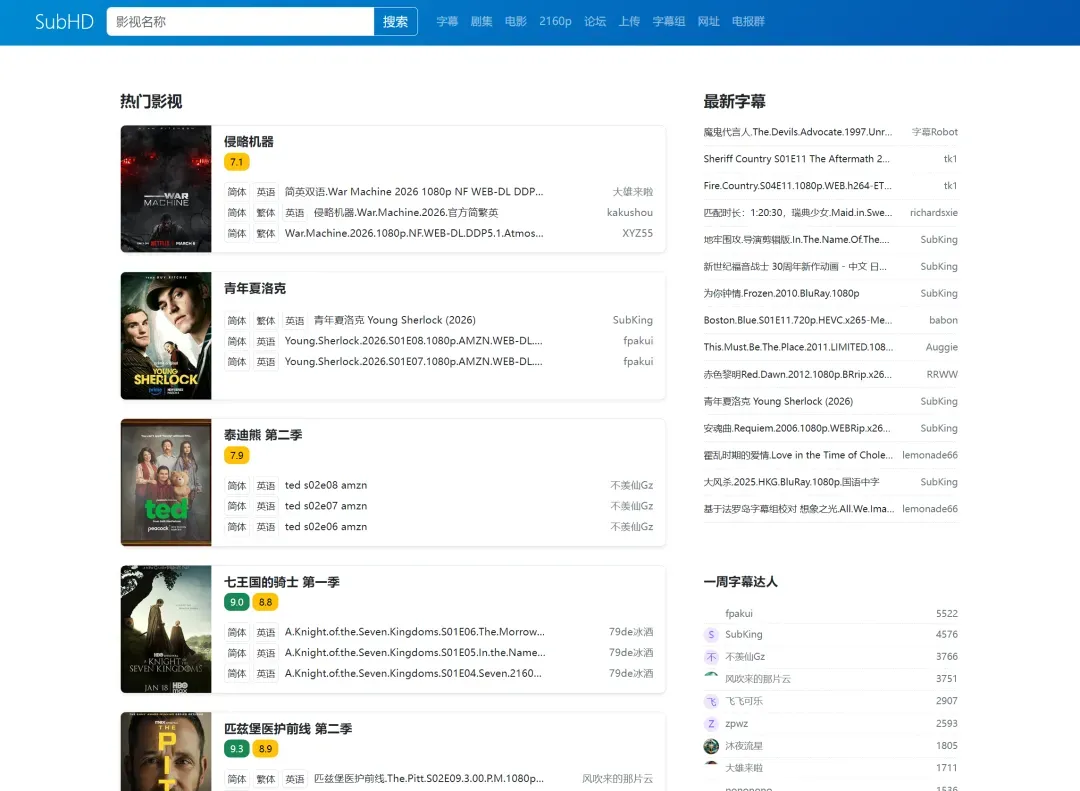Click 飞飞可乐's avatar icon
The height and width of the screenshot is (791, 1080).
pyautogui.click(x=711, y=702)
